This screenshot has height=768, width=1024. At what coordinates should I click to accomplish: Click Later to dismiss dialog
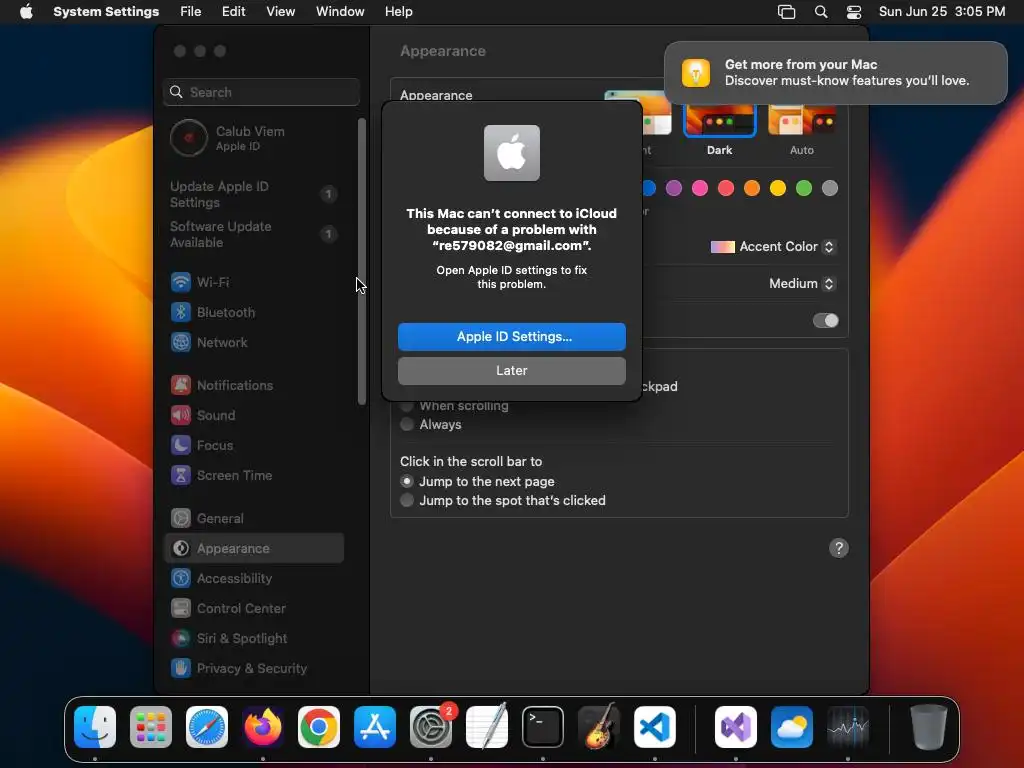point(512,371)
